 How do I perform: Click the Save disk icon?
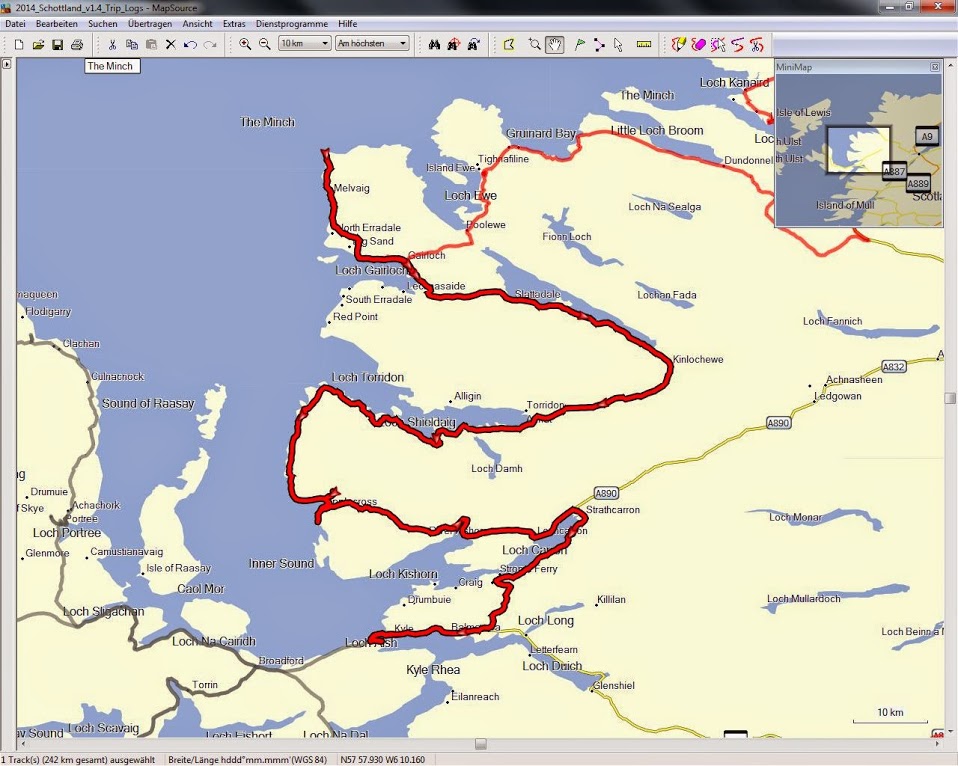[57, 44]
